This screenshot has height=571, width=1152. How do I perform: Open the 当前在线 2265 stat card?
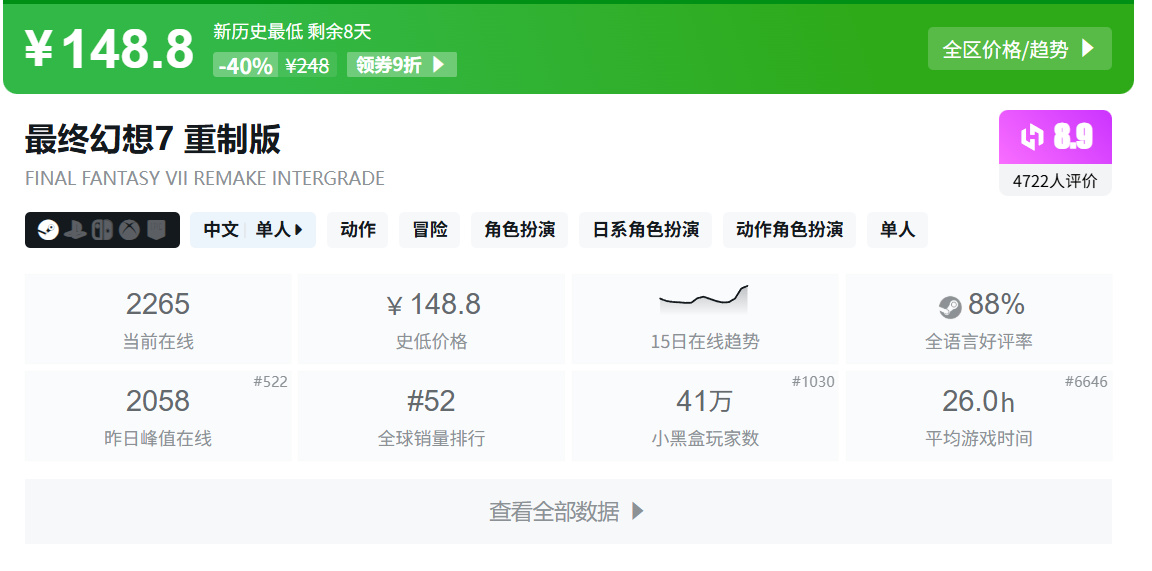tap(158, 319)
